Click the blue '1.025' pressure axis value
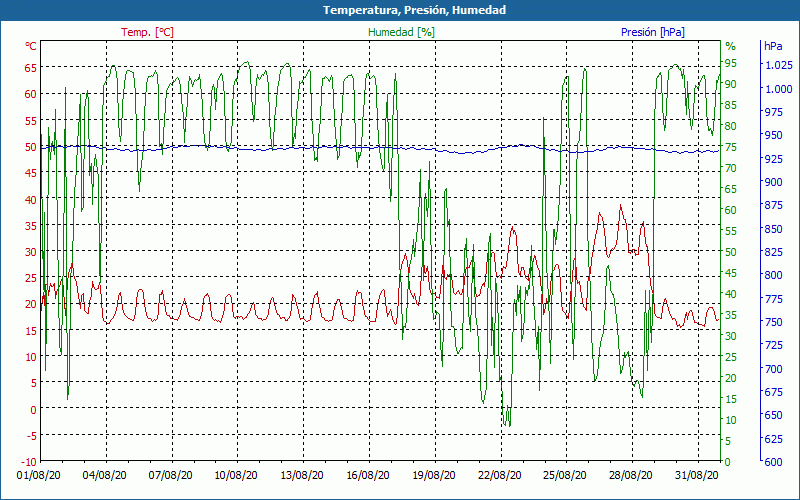 pyautogui.click(x=779, y=65)
